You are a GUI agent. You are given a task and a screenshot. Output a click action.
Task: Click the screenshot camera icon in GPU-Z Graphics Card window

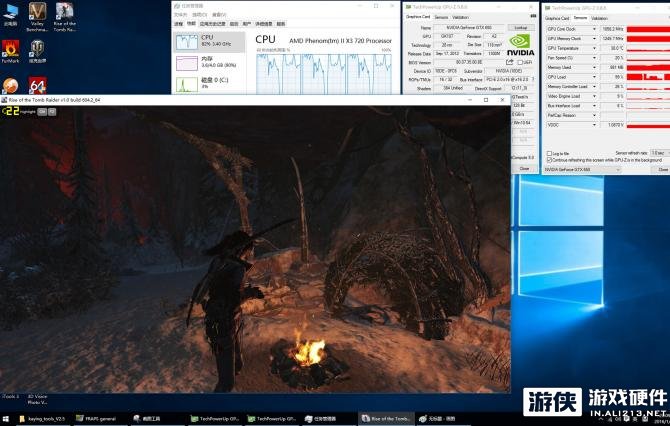(x=533, y=16)
